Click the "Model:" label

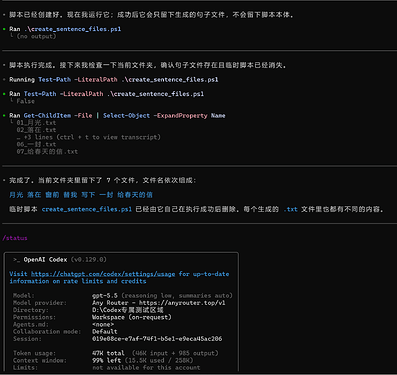[x=23, y=296]
